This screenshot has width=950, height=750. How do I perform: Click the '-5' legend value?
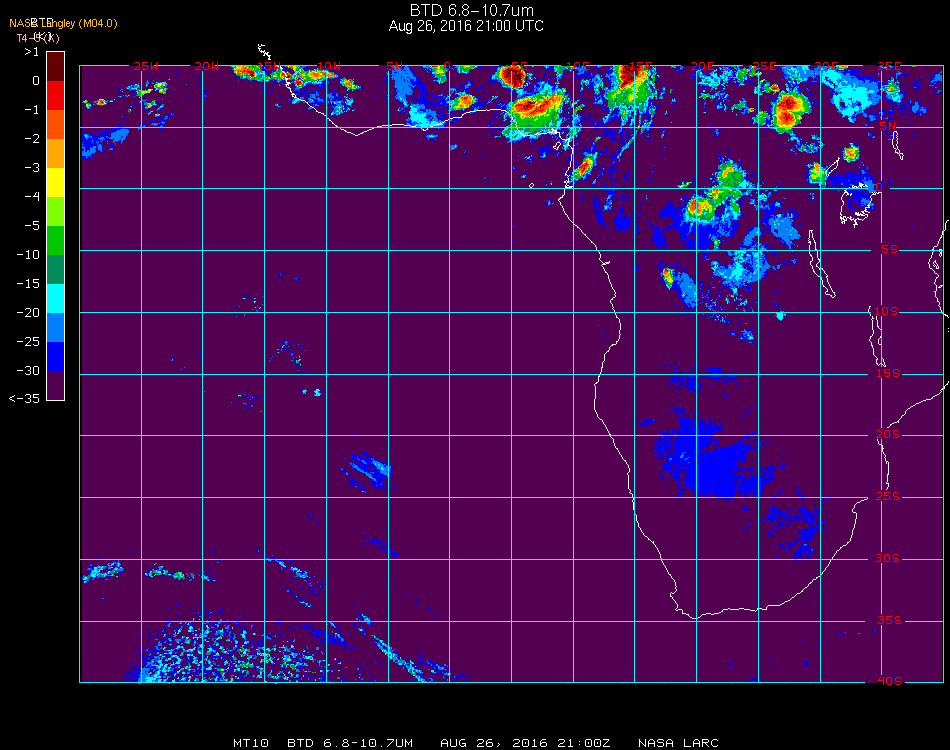coord(32,225)
